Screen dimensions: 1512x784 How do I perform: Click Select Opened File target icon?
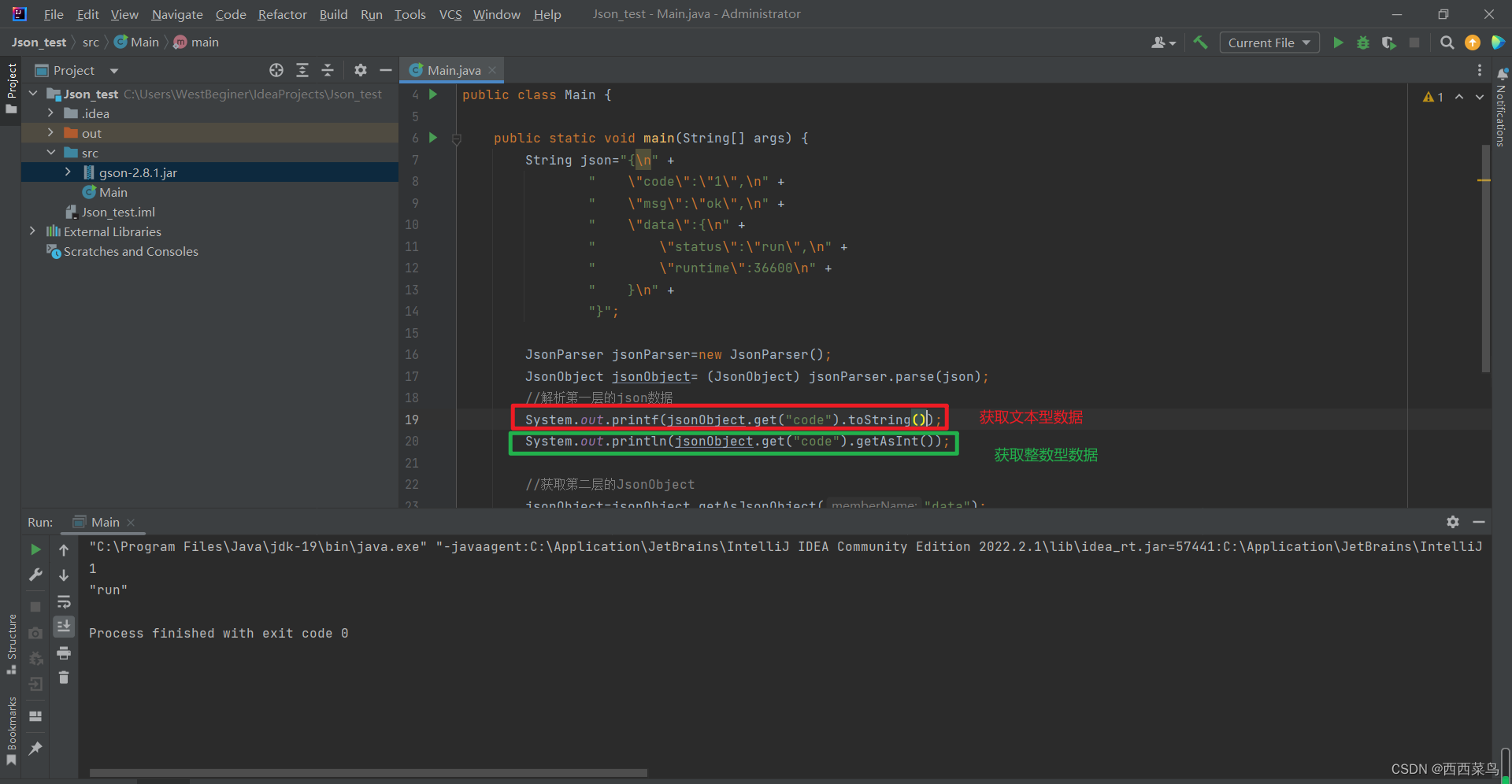click(x=276, y=70)
